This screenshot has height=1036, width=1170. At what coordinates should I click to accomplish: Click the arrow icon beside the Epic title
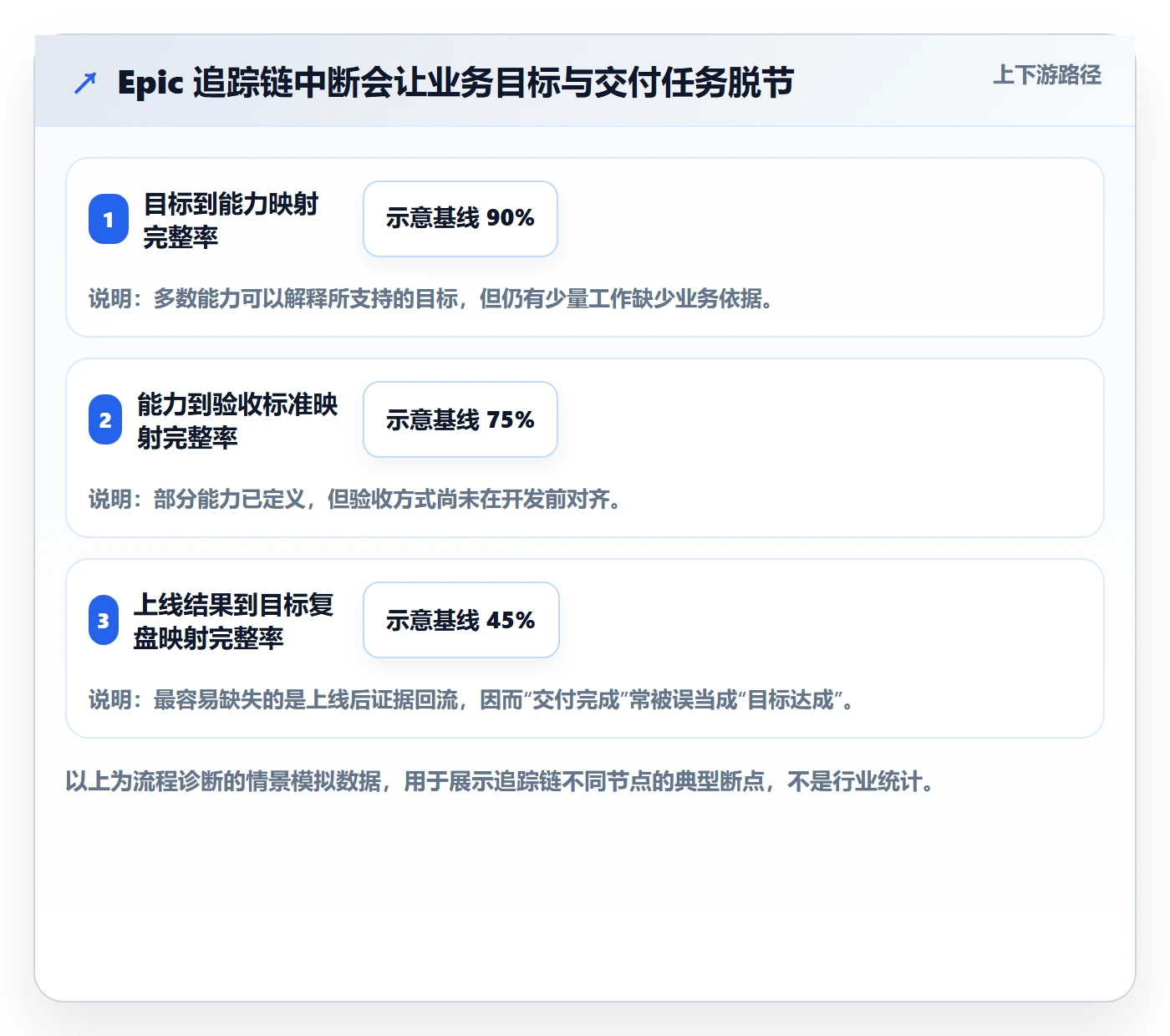pyautogui.click(x=85, y=83)
